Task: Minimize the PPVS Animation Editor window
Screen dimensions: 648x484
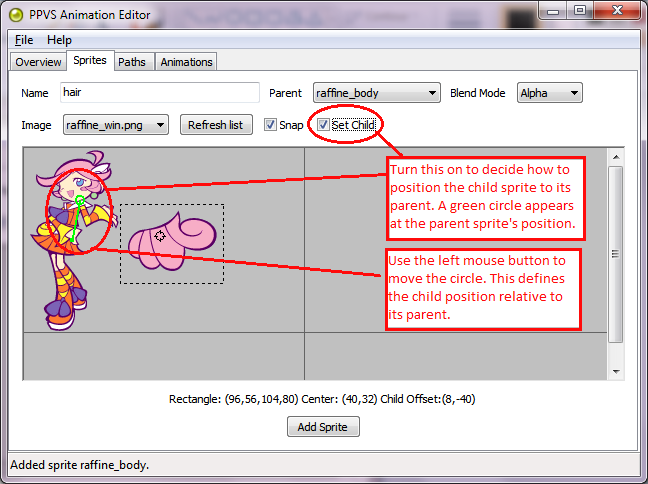Action: click(x=553, y=11)
